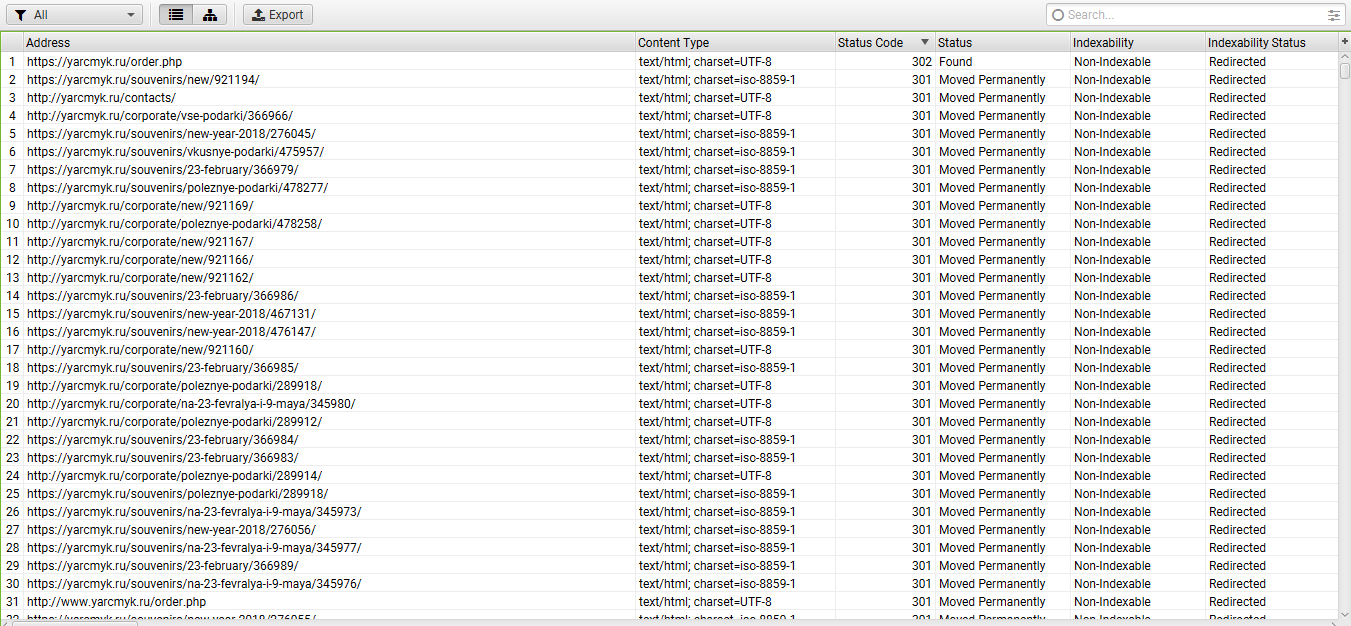
Task: Select address http://www.yarcmyk.ru/order.php
Action: coord(116,602)
